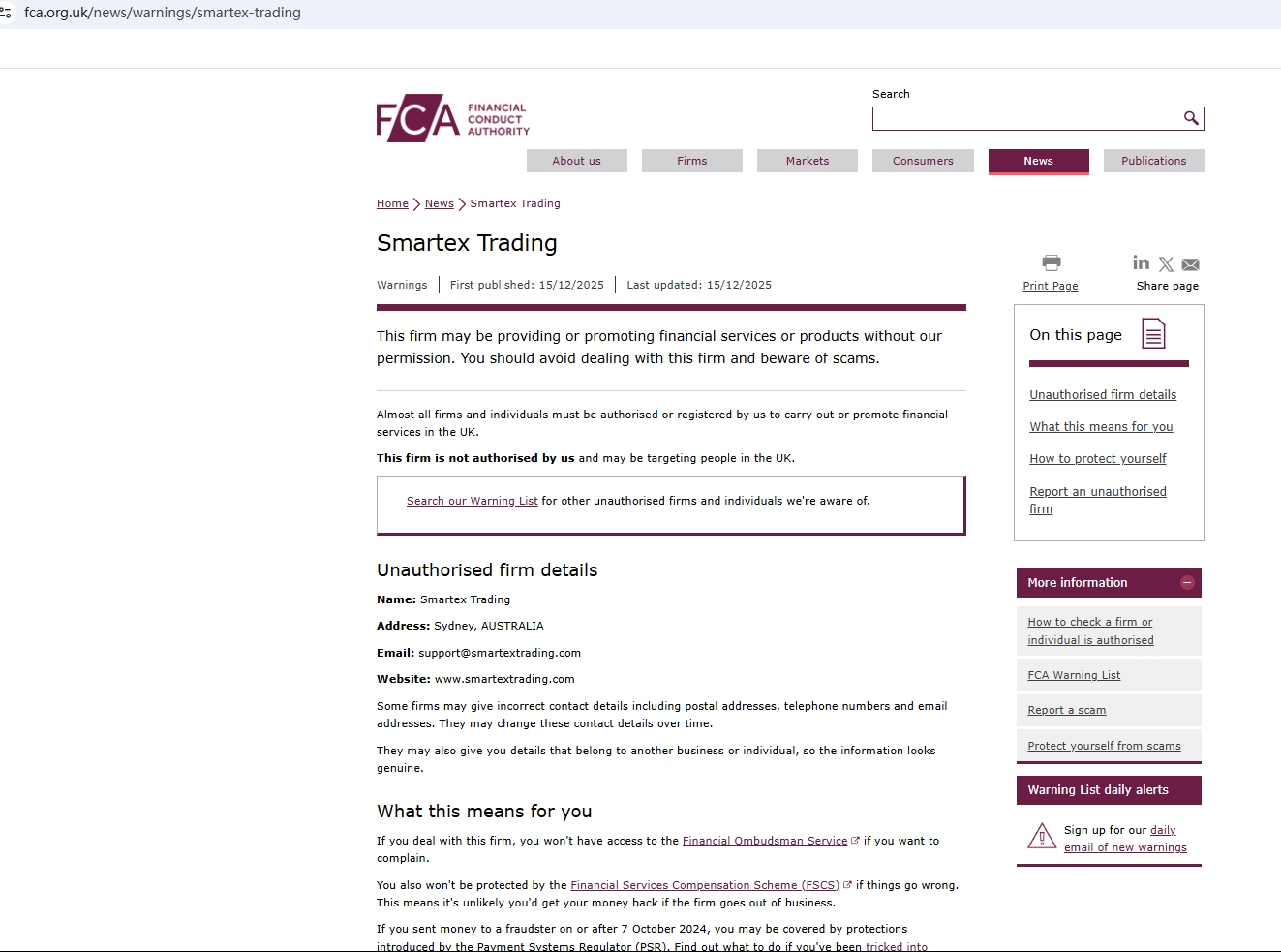Image resolution: width=1281 pixels, height=952 pixels.
Task: Open the About us menu
Action: click(577, 161)
